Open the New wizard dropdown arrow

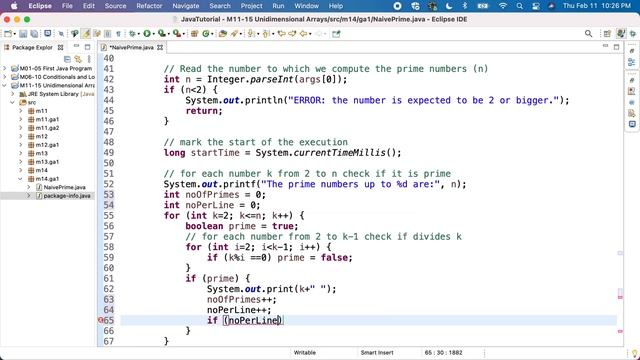tap(15, 34)
